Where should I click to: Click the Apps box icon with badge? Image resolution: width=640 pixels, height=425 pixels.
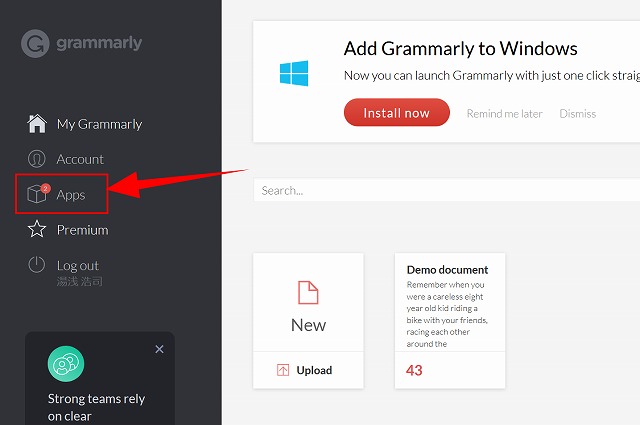pyautogui.click(x=38, y=193)
